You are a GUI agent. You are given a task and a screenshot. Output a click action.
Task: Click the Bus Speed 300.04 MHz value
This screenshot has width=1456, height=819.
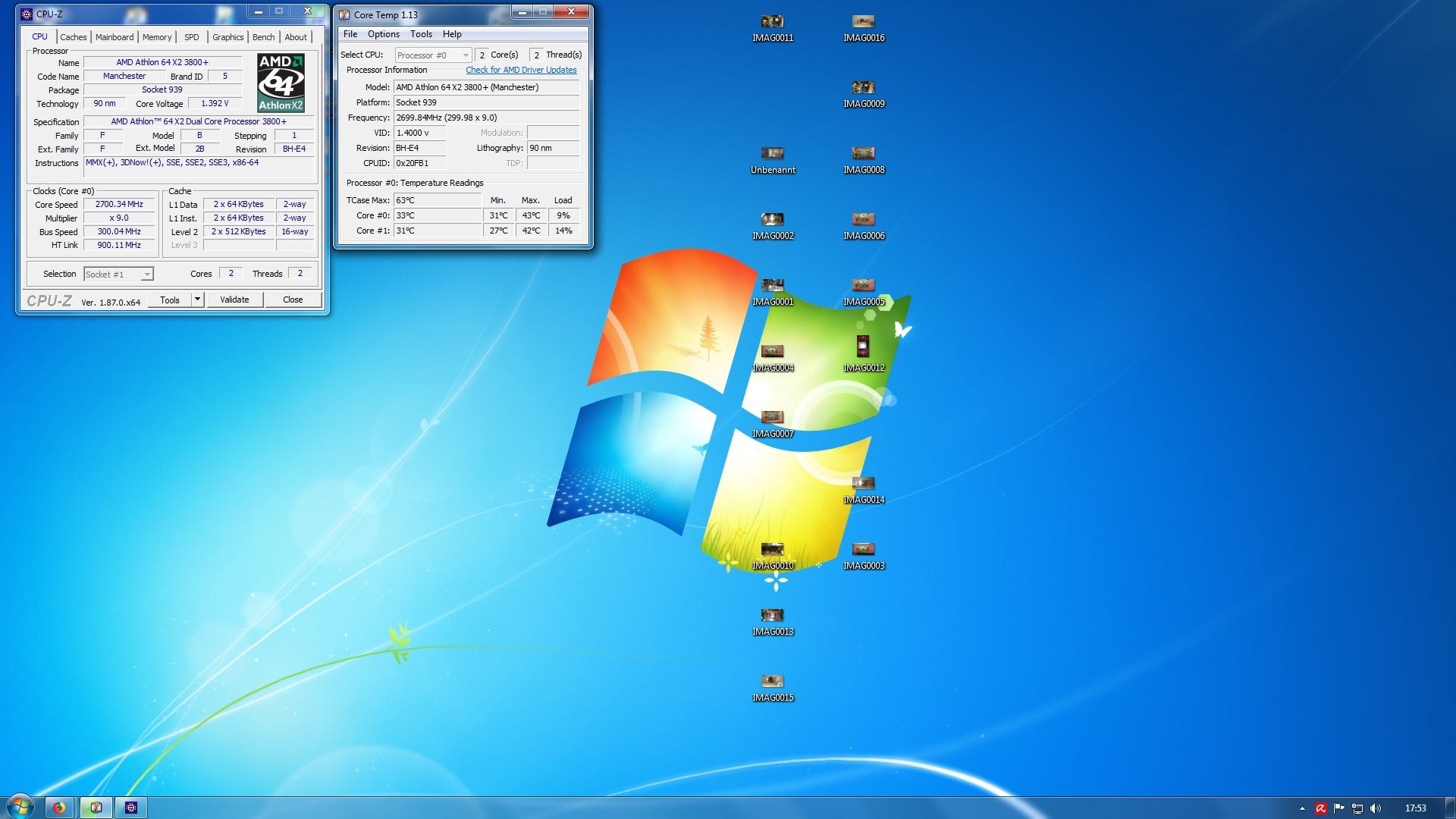click(119, 232)
